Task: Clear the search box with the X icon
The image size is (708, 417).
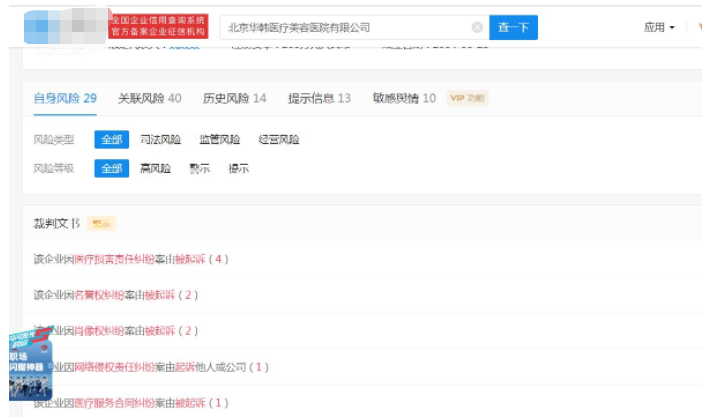Action: (x=477, y=28)
